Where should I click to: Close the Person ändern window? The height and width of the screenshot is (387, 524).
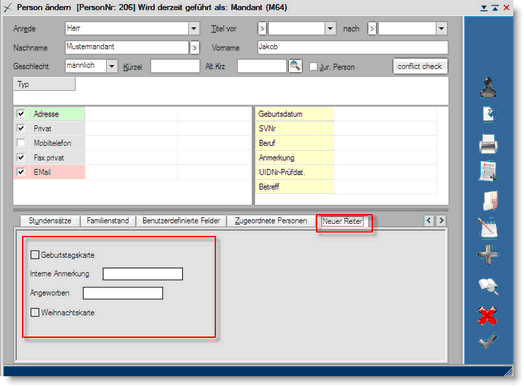tap(507, 7)
